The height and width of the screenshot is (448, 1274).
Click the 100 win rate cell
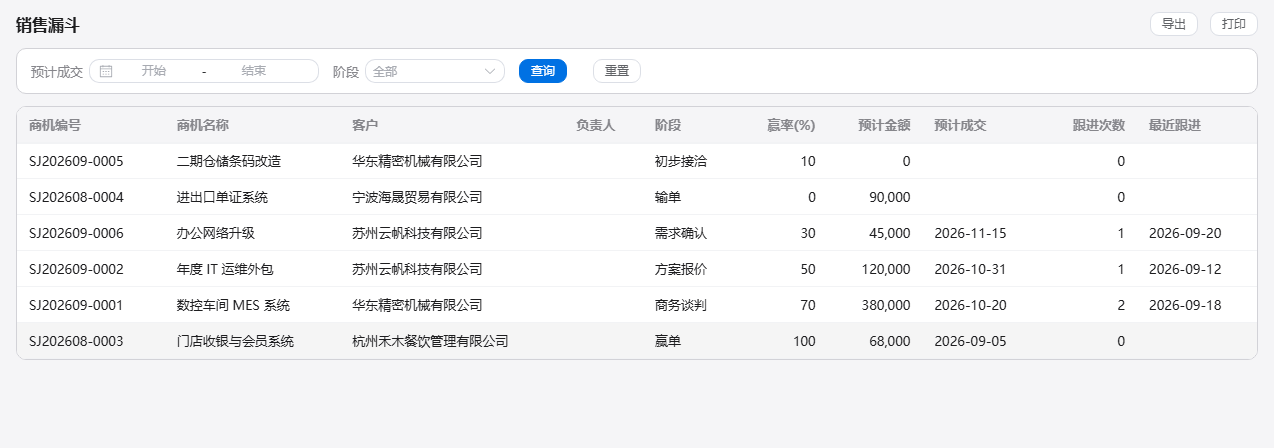[804, 341]
